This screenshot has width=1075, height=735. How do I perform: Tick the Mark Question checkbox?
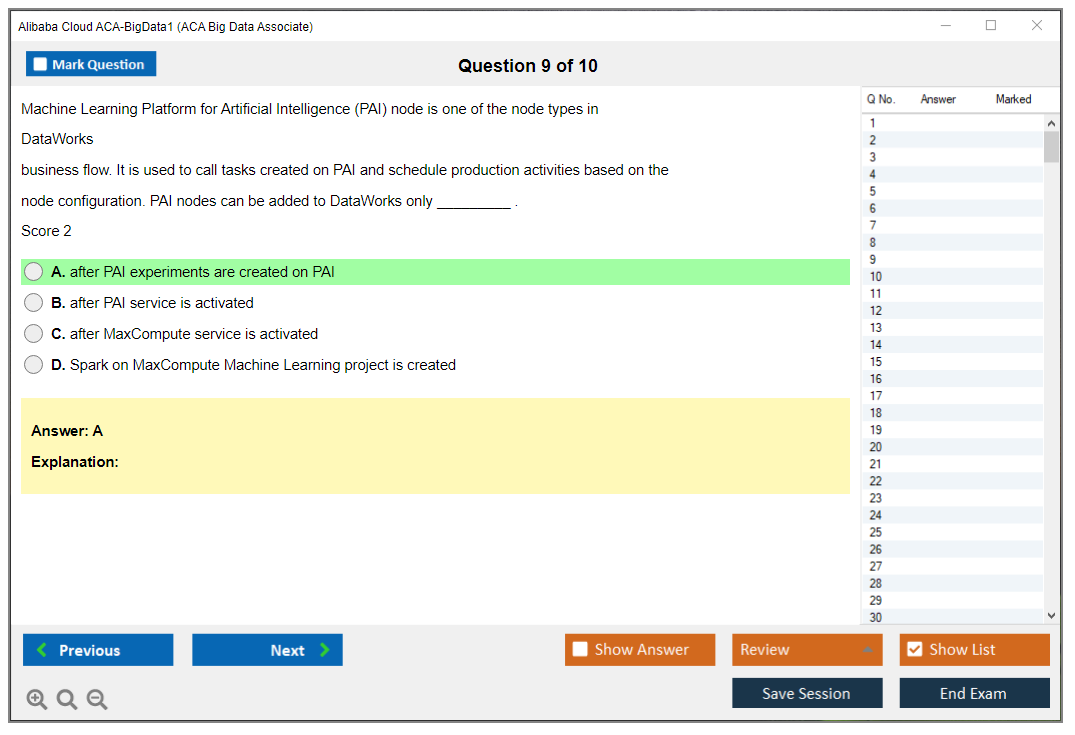coord(41,65)
